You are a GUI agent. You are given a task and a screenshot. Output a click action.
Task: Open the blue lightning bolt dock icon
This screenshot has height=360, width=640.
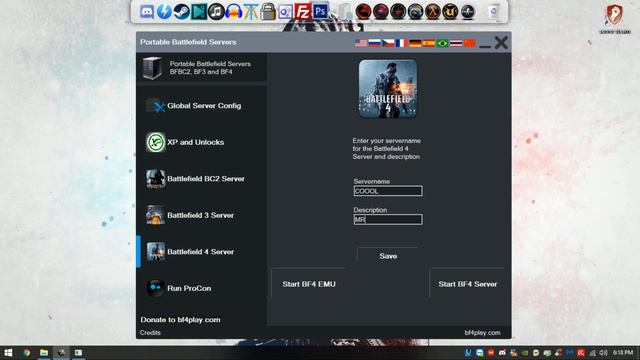164,11
